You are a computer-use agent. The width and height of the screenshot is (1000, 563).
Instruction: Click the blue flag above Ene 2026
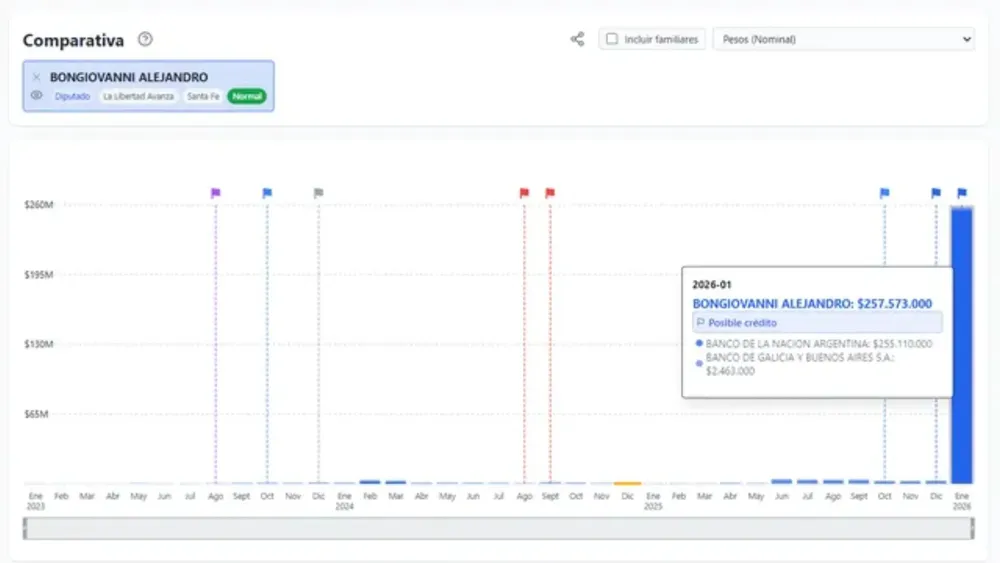coord(962,192)
